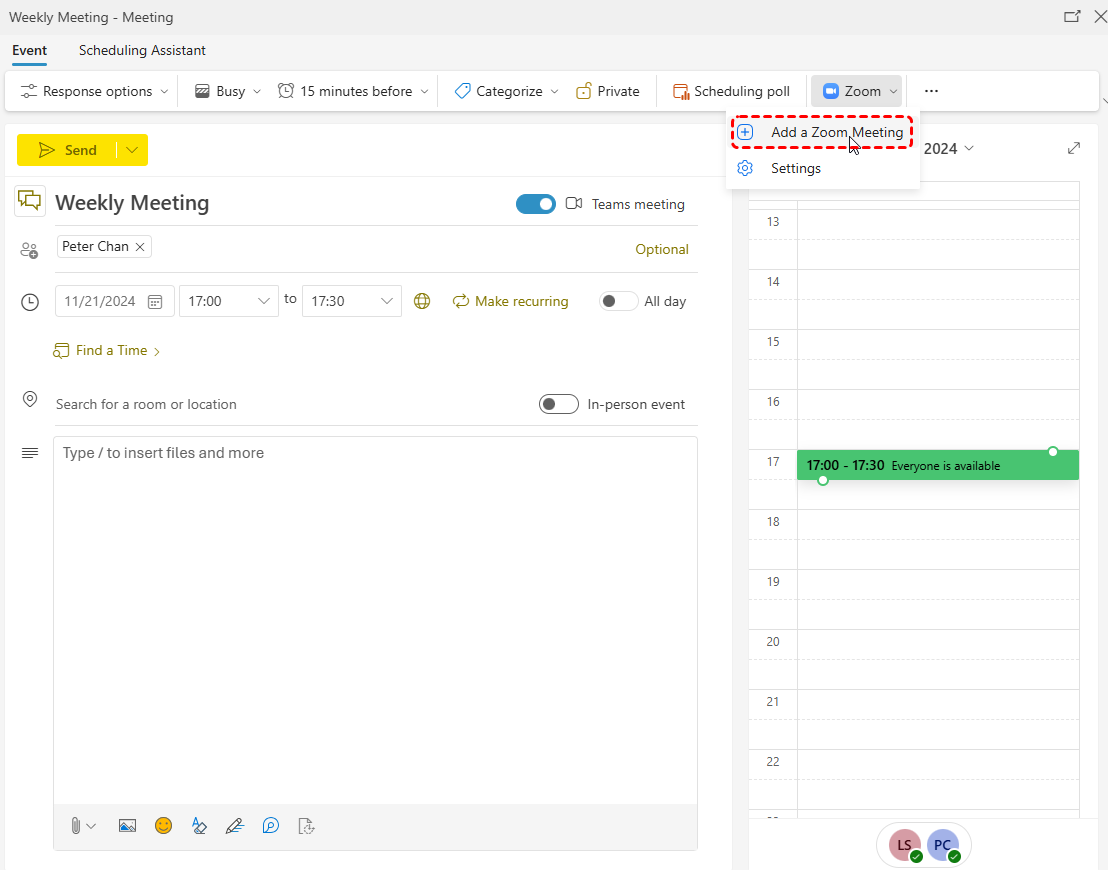The image size is (1108, 870).
Task: Click the PC attendee avatar
Action: (943, 845)
